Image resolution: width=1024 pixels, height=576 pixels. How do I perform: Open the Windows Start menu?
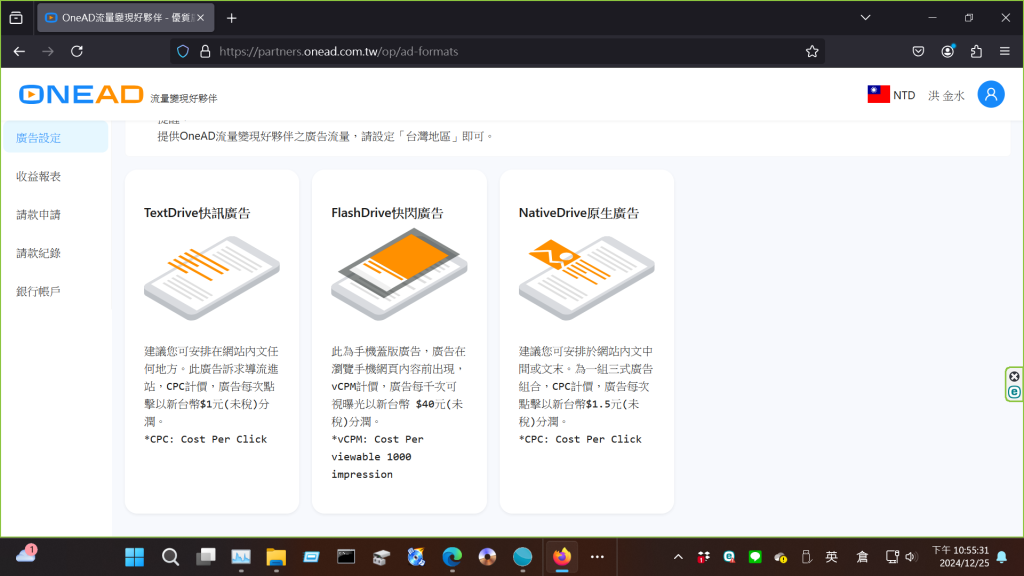(134, 557)
